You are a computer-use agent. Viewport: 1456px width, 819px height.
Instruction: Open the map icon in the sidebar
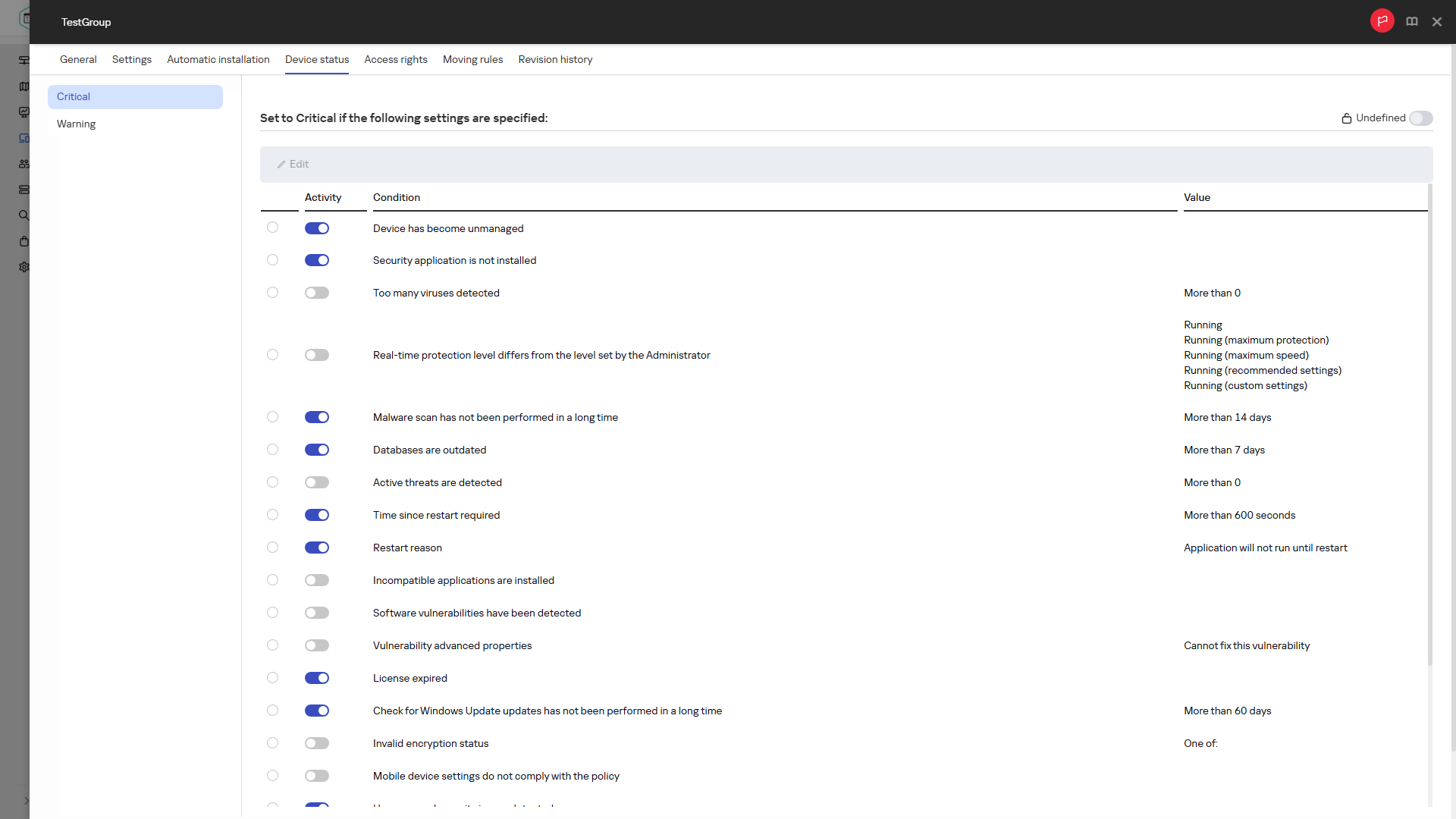pos(24,86)
